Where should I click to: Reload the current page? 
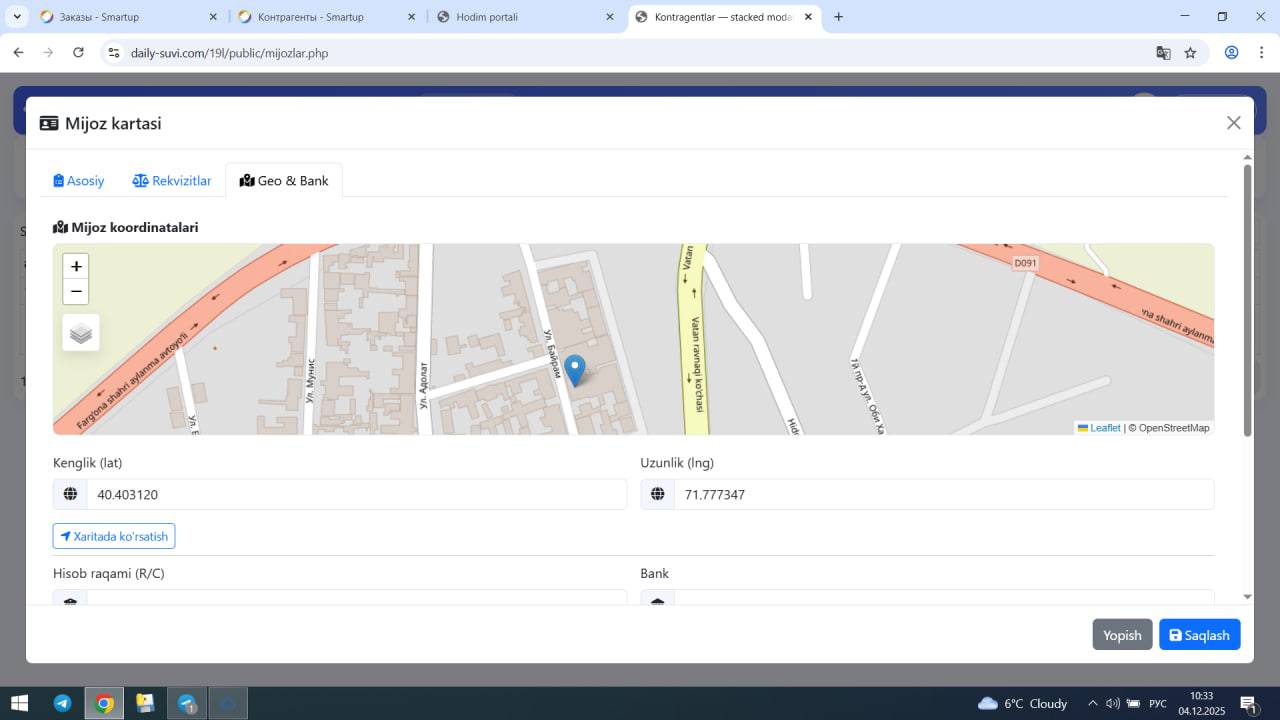(x=78, y=53)
